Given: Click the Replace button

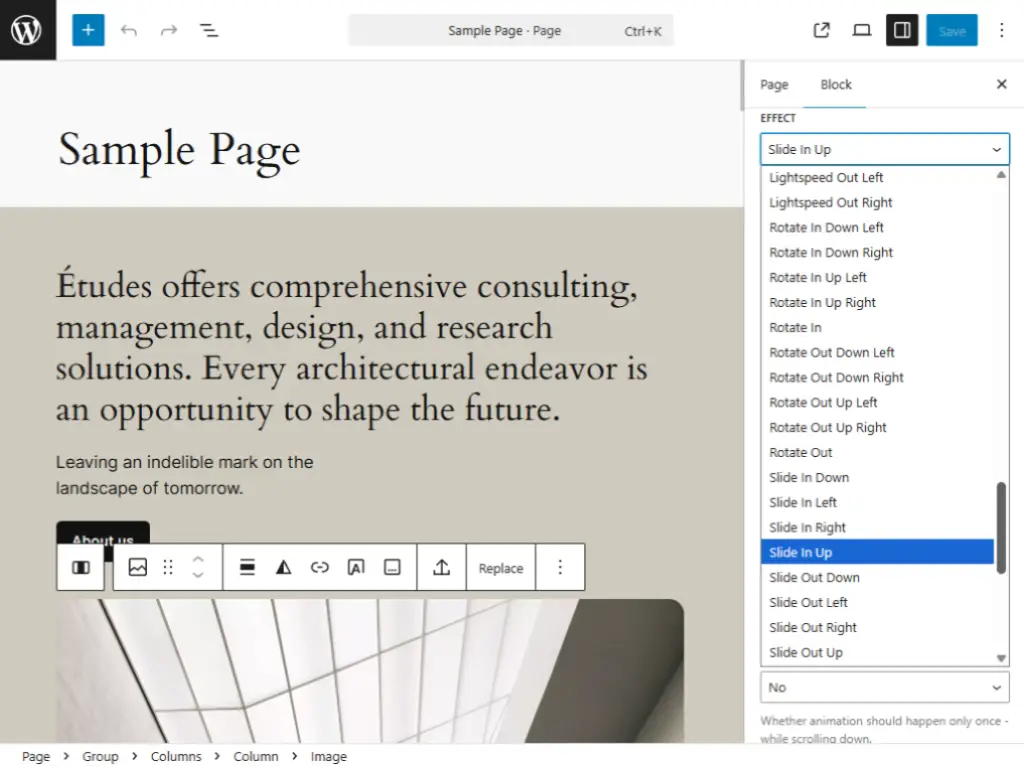Looking at the screenshot, I should 500,567.
